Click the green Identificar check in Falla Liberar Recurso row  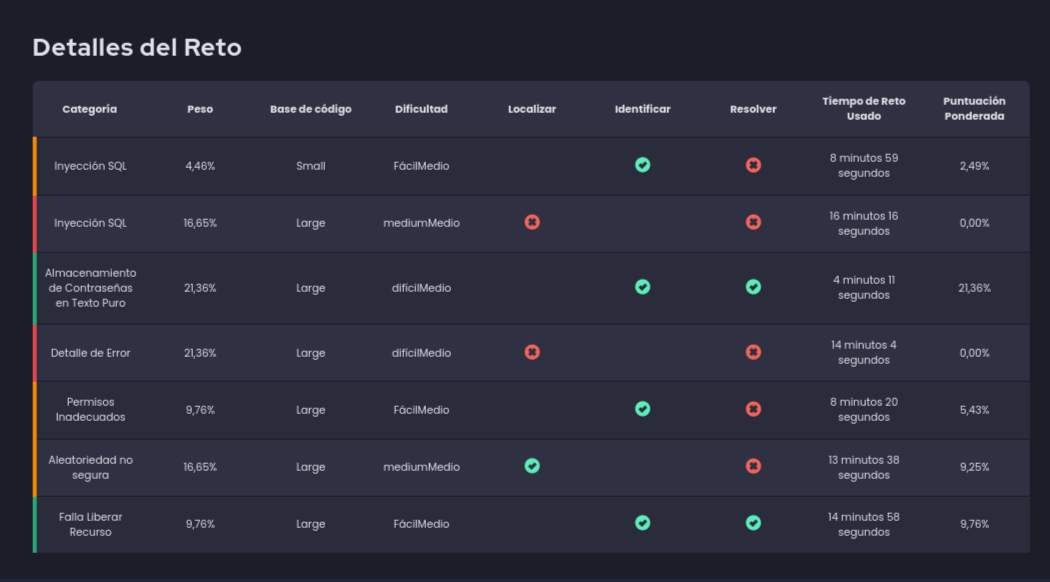click(642, 523)
